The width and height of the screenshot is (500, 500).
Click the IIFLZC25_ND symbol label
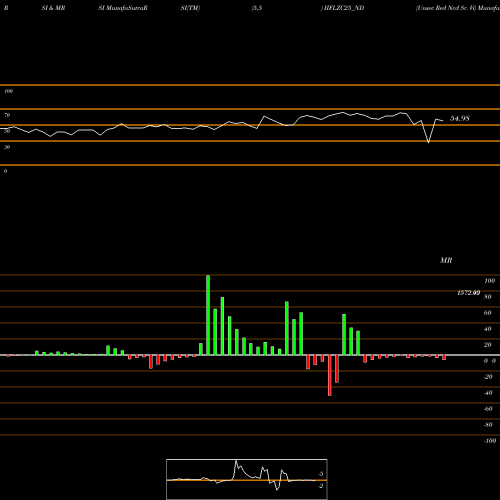344,8
